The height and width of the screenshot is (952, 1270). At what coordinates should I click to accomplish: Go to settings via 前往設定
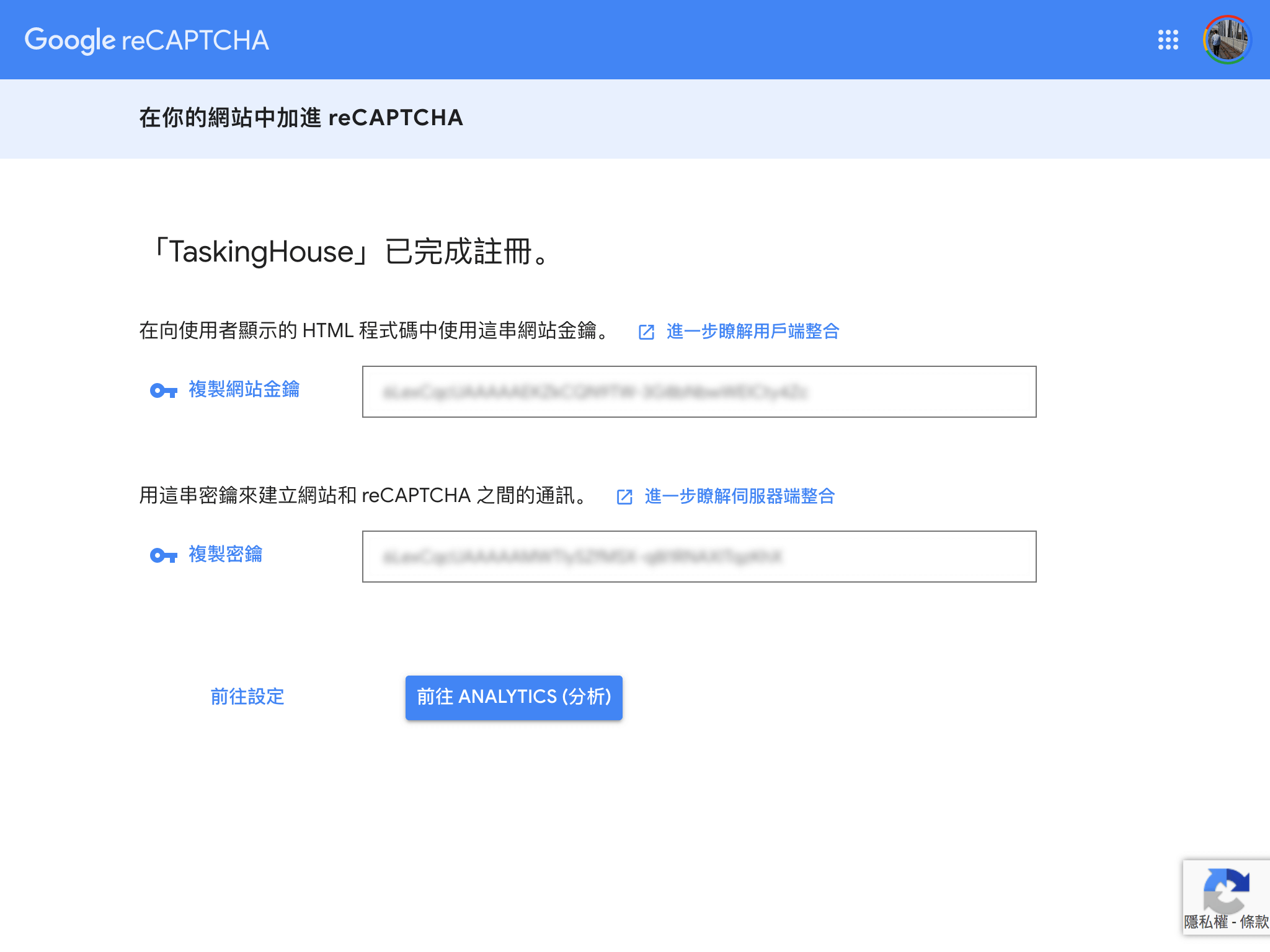click(247, 697)
